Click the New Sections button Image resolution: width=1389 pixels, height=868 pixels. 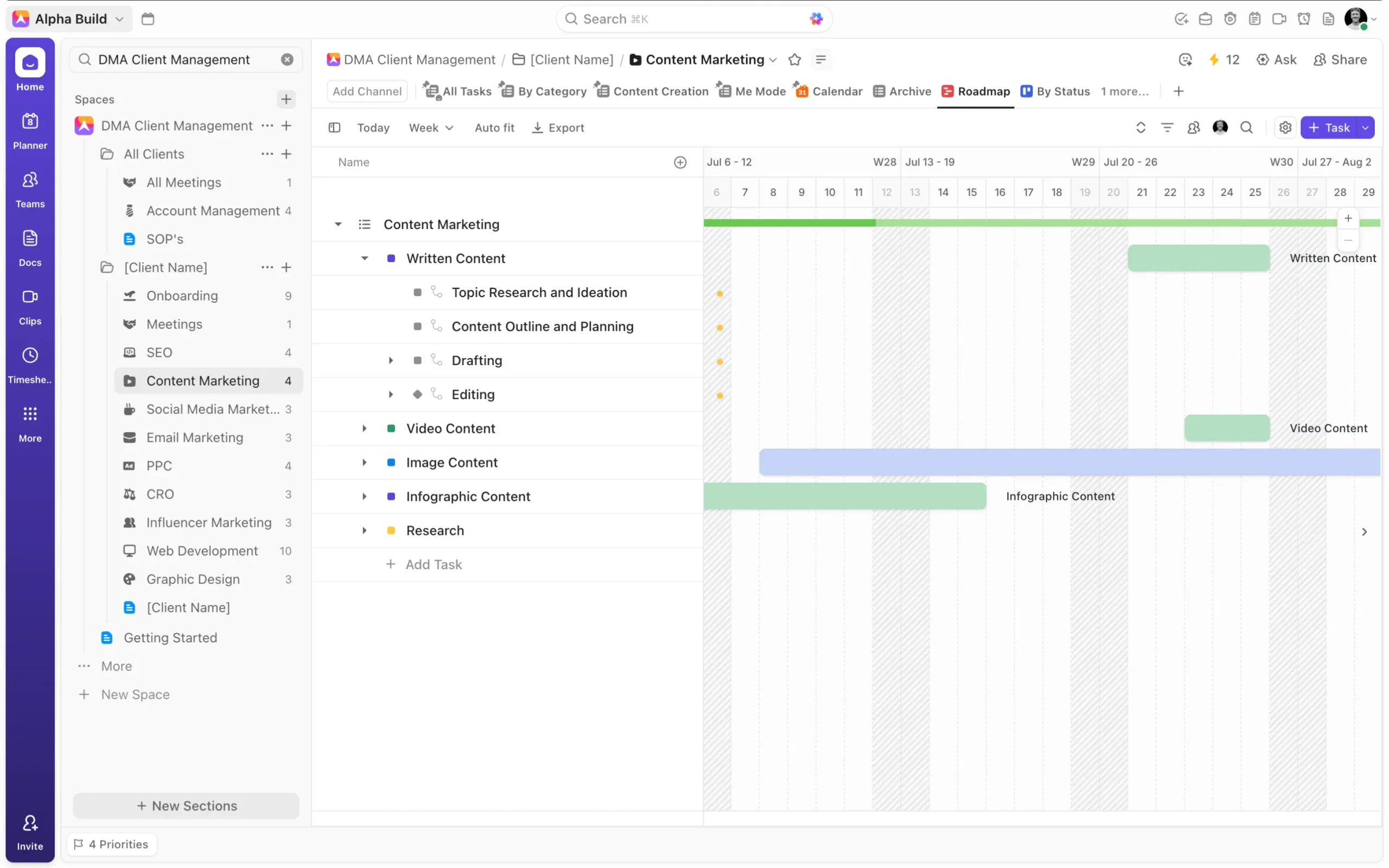[x=186, y=806]
